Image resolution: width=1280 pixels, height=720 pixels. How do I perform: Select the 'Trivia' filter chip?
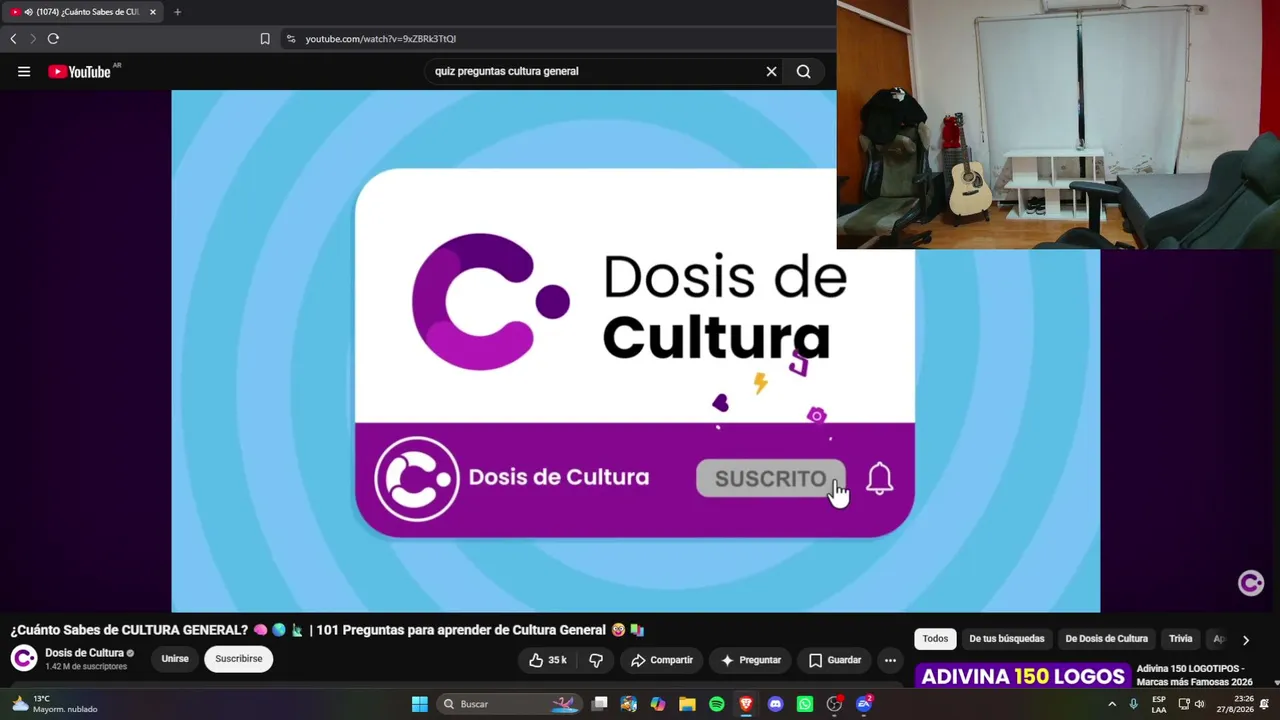tap(1181, 639)
